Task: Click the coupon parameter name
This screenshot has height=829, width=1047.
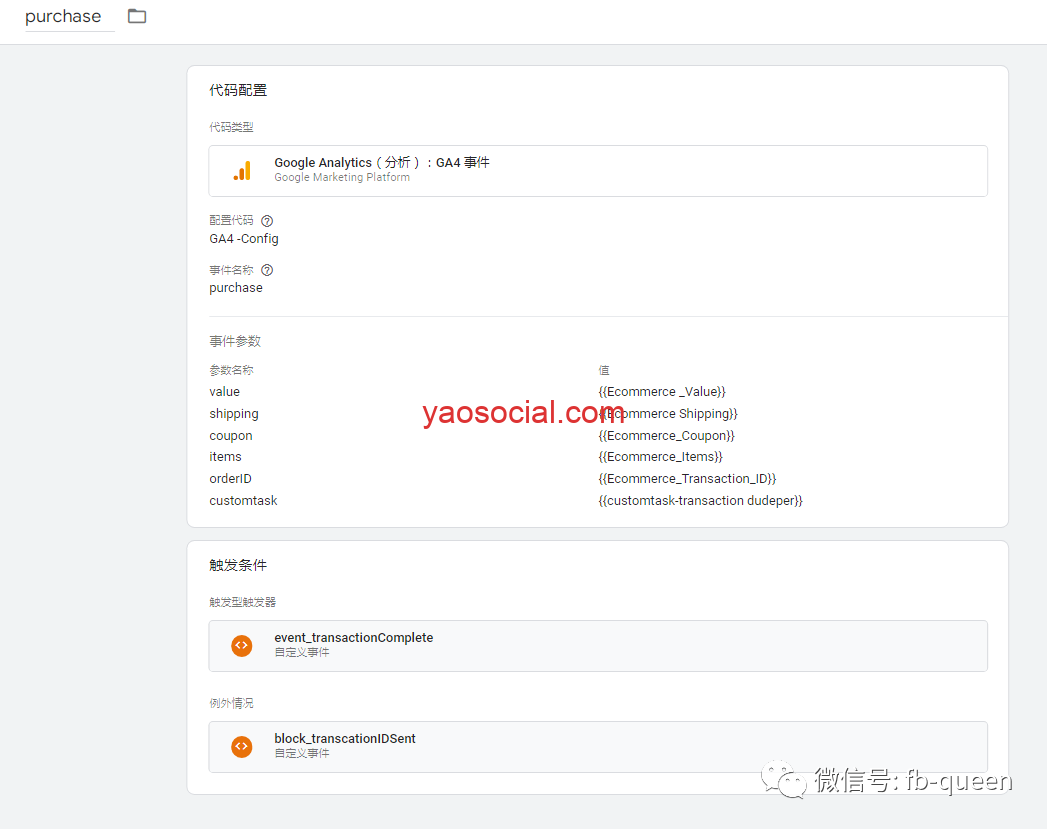Action: 230,436
